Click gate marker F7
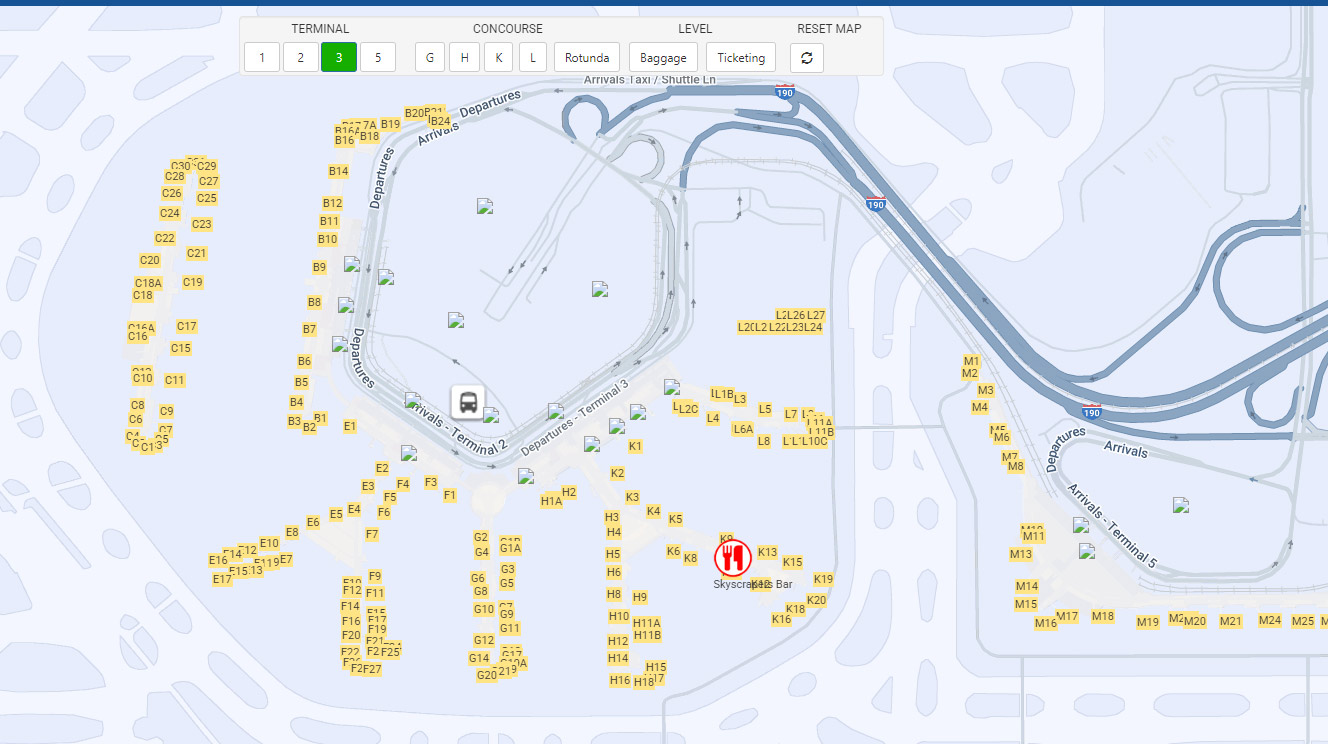Image resolution: width=1328 pixels, height=744 pixels. pos(372,534)
